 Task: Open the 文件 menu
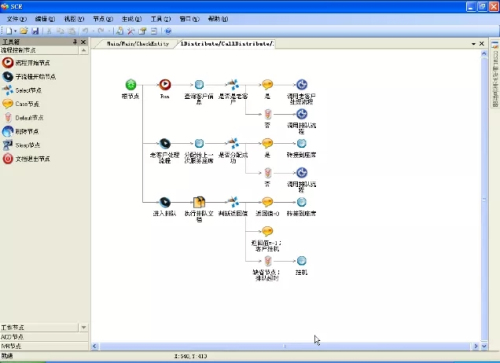click(16, 19)
